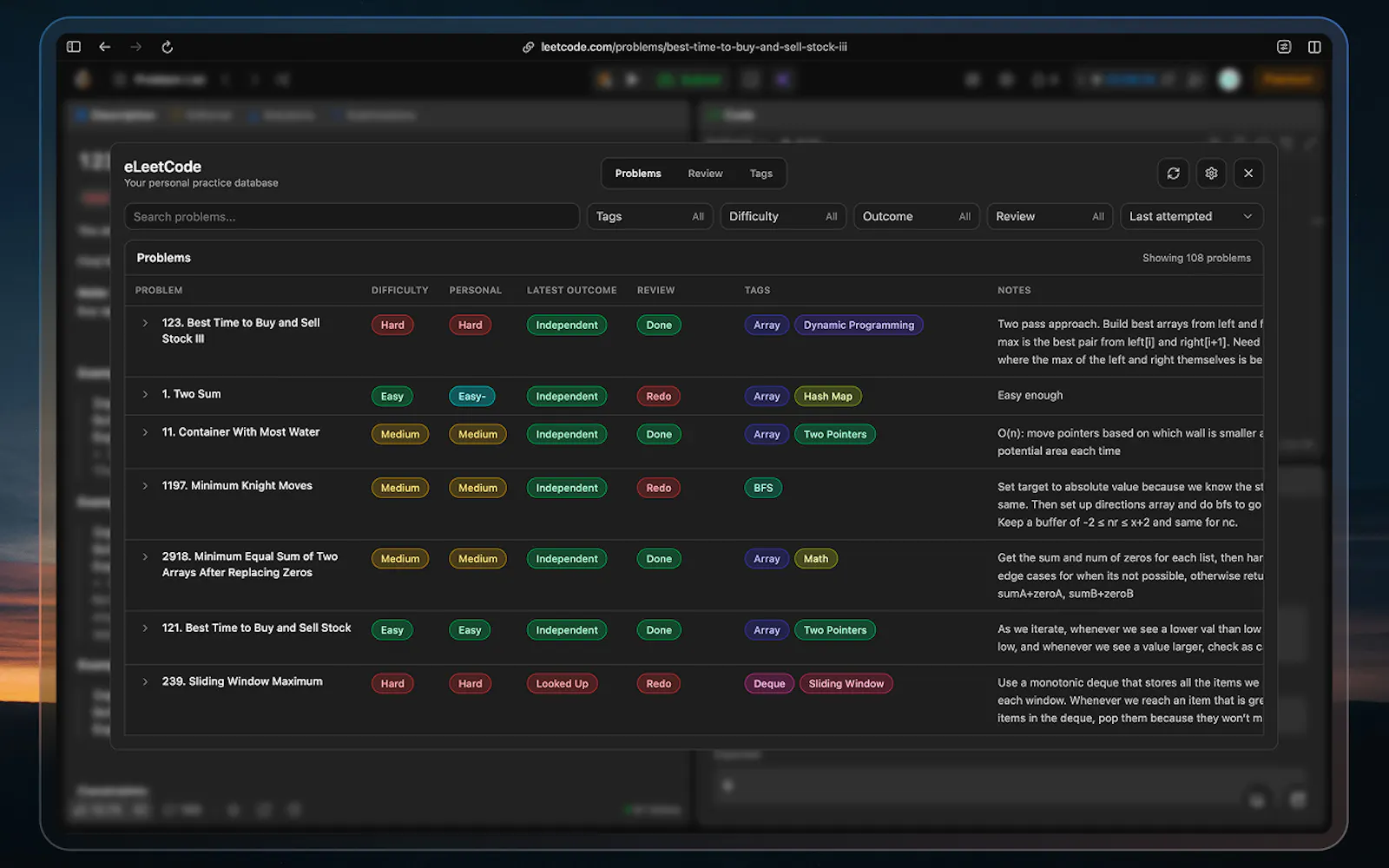Click the 'Showing 108 problems' text
Image resolution: width=1389 pixels, height=868 pixels.
tap(1196, 258)
